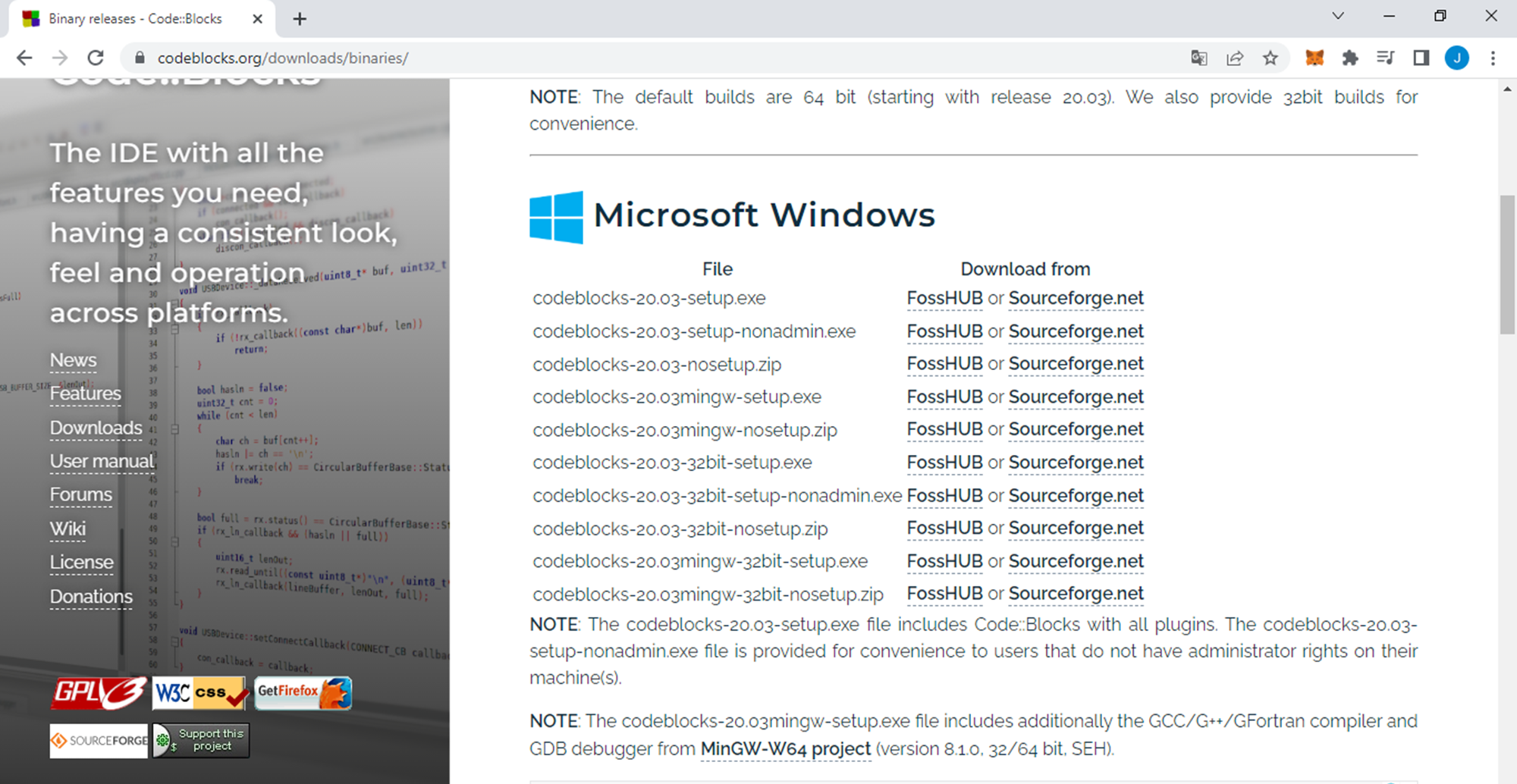
Task: Open a new browser tab
Action: pyautogui.click(x=300, y=19)
